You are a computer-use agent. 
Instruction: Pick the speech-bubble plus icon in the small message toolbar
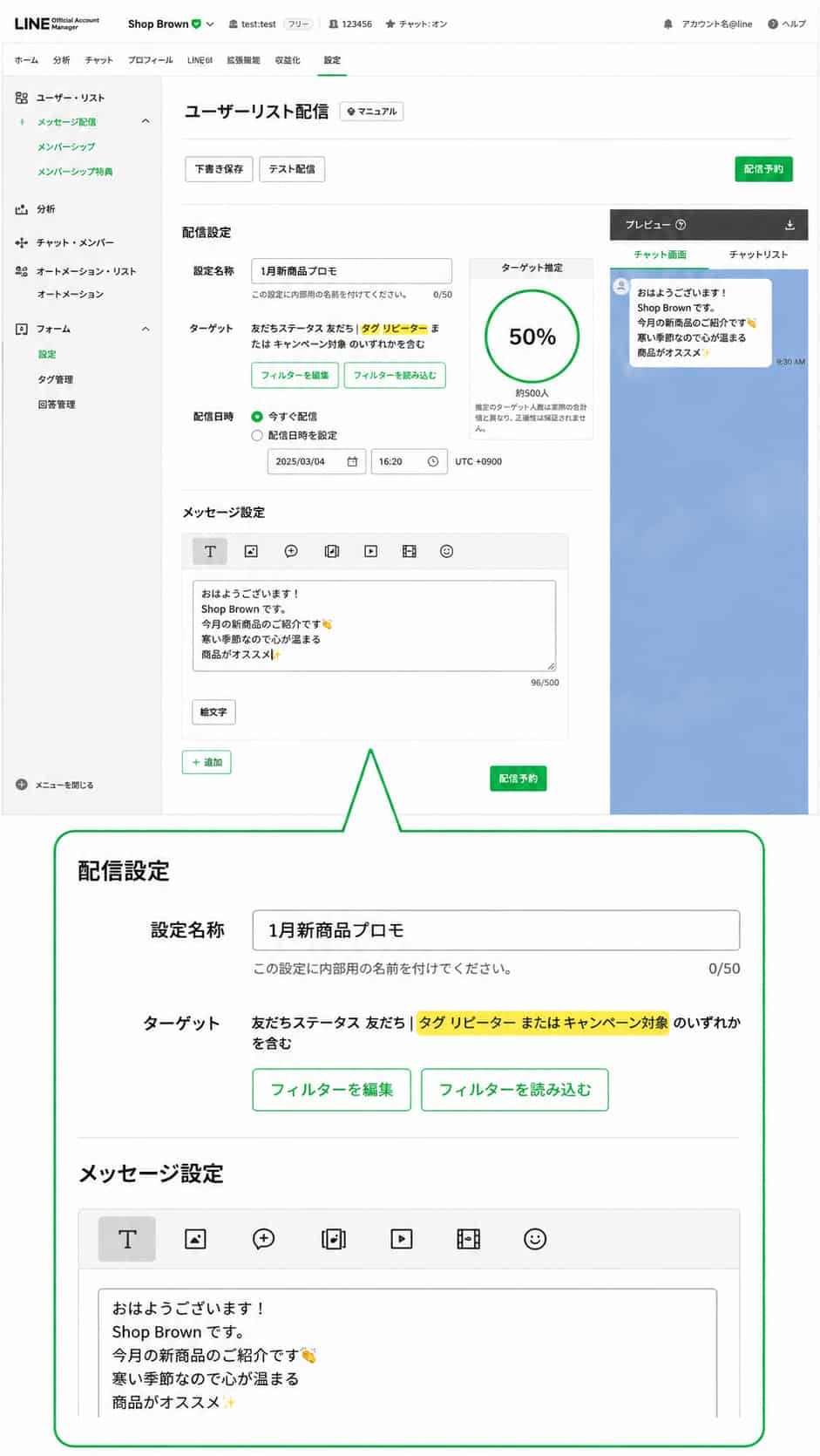291,551
